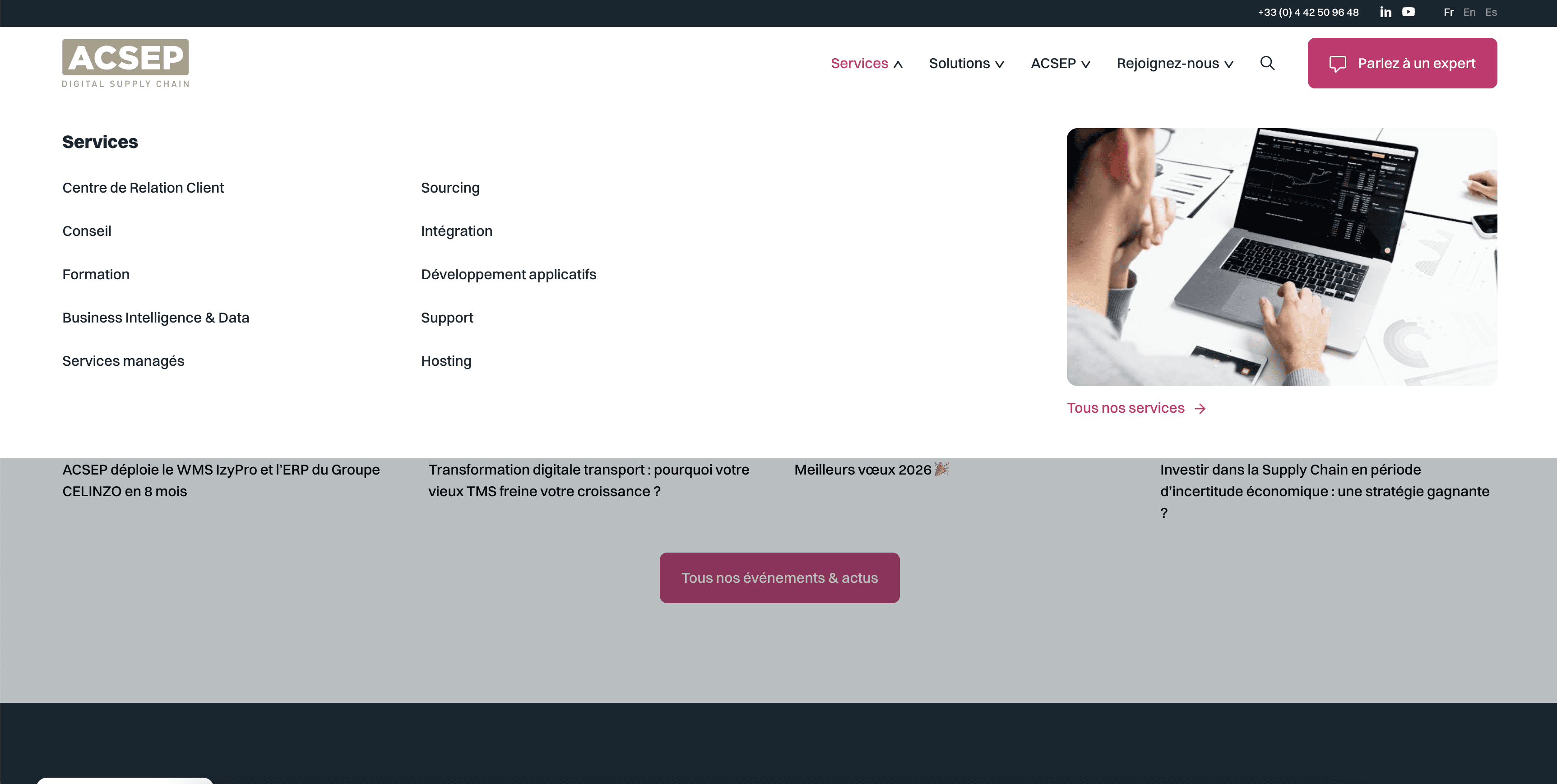Open the laptop services thumbnail image
This screenshot has height=784, width=1557.
coord(1281,257)
